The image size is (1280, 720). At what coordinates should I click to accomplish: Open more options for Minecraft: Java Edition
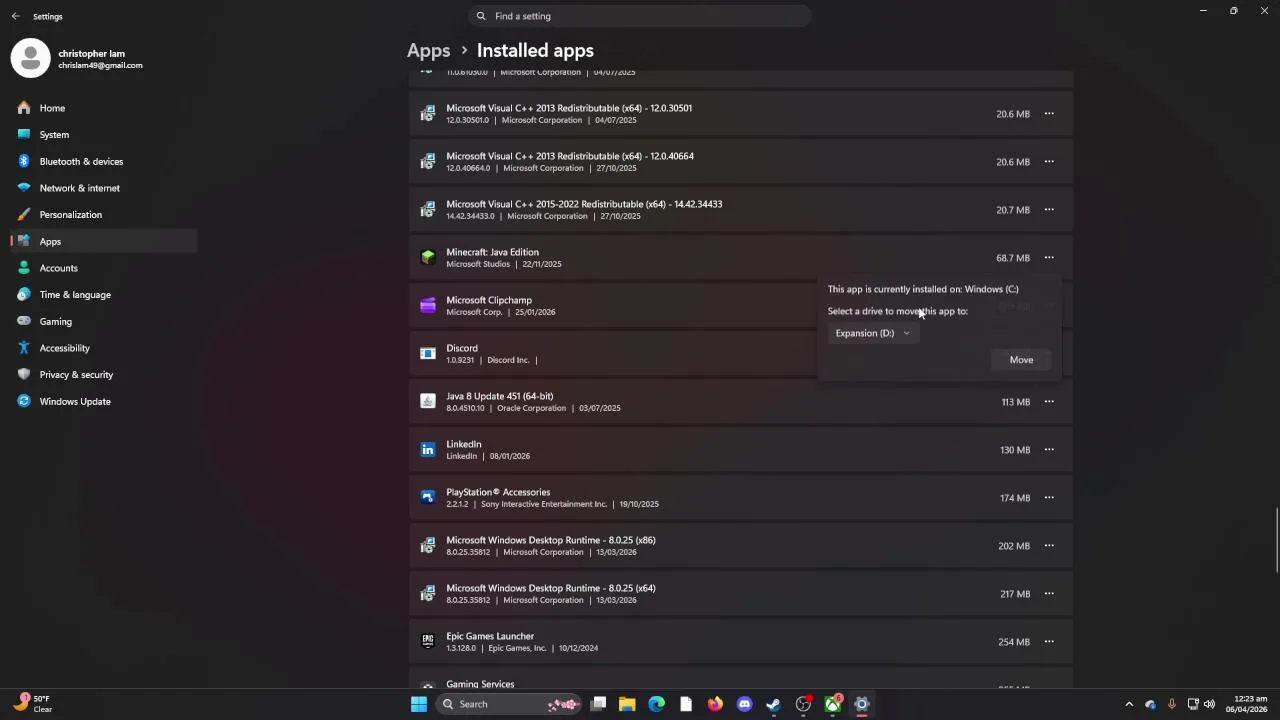coord(1049,258)
